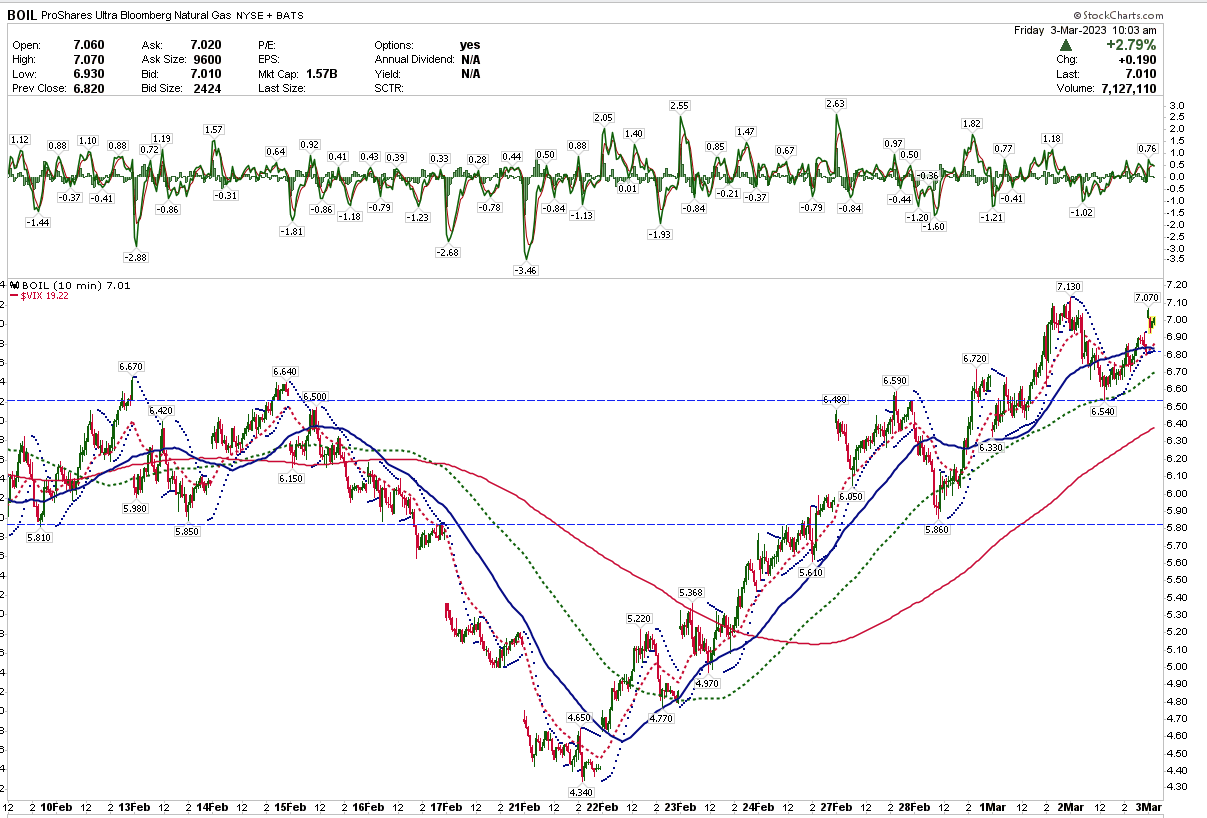Click the "Friday 3-Mar-2023 10:03 am" timestamp
The image size is (1207, 818).
(x=1085, y=30)
